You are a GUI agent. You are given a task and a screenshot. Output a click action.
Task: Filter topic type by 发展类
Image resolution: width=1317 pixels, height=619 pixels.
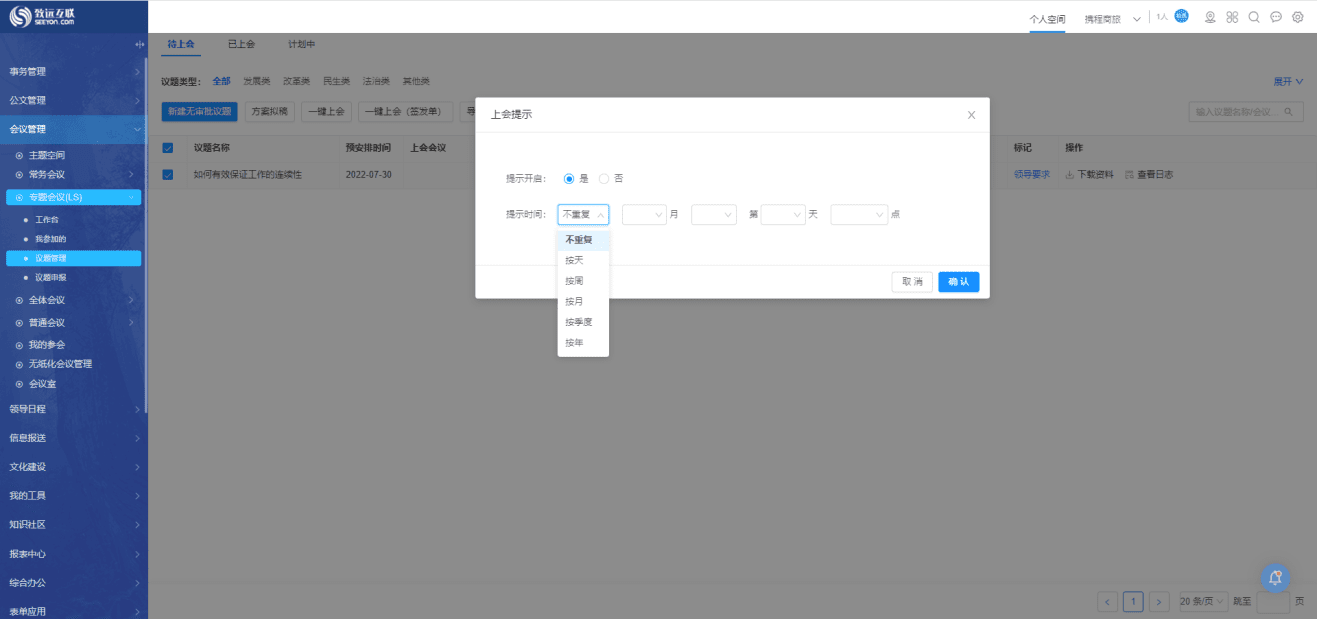pyautogui.click(x=257, y=81)
